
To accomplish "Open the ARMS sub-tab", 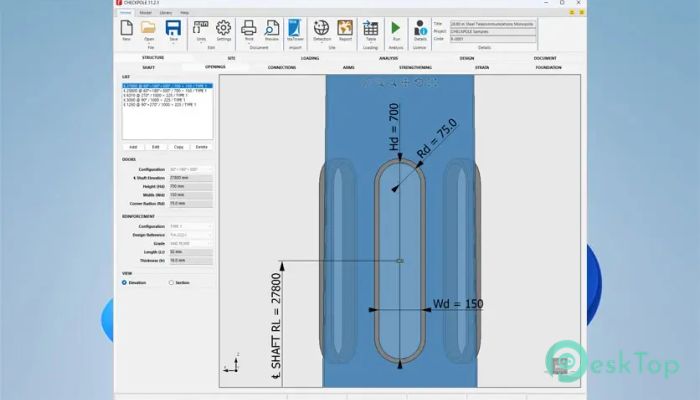I will 349,67.
